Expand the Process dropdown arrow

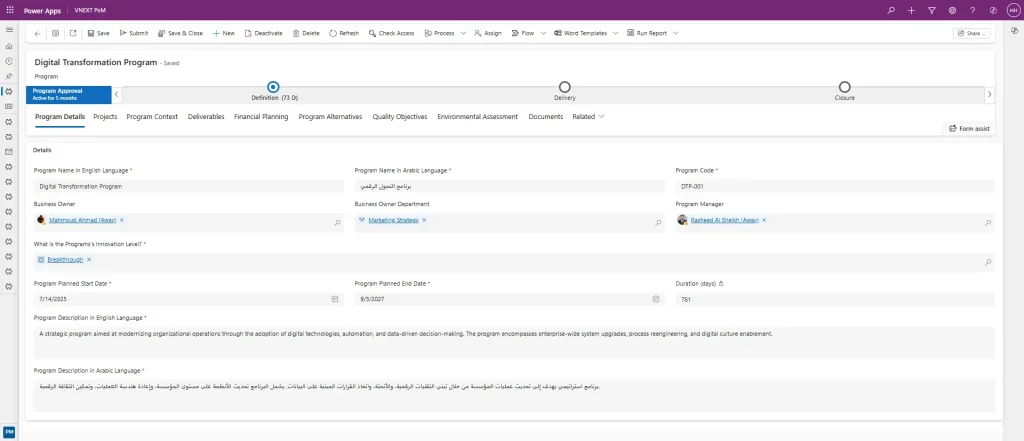464,33
